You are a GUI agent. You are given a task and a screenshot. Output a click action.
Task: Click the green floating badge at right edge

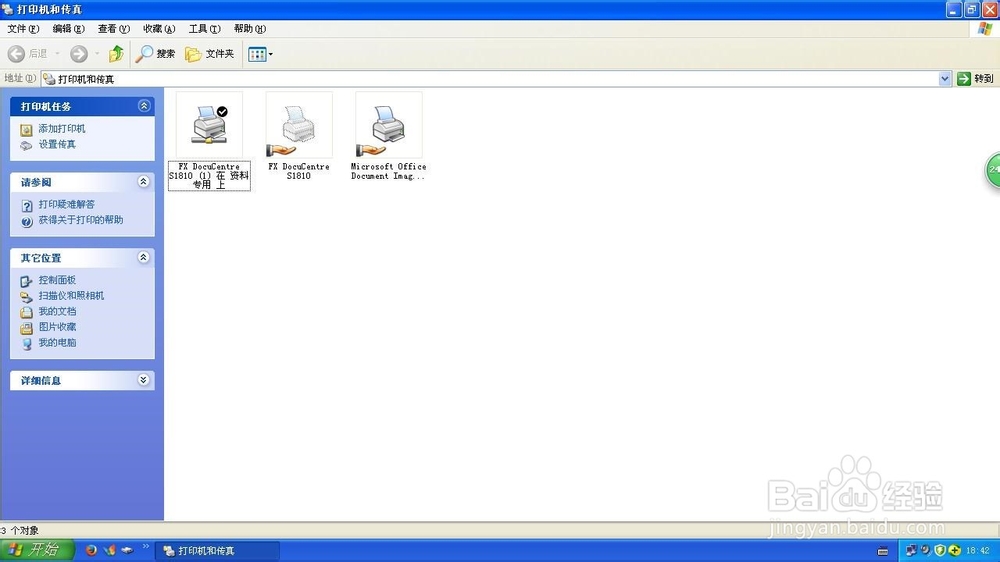click(994, 170)
